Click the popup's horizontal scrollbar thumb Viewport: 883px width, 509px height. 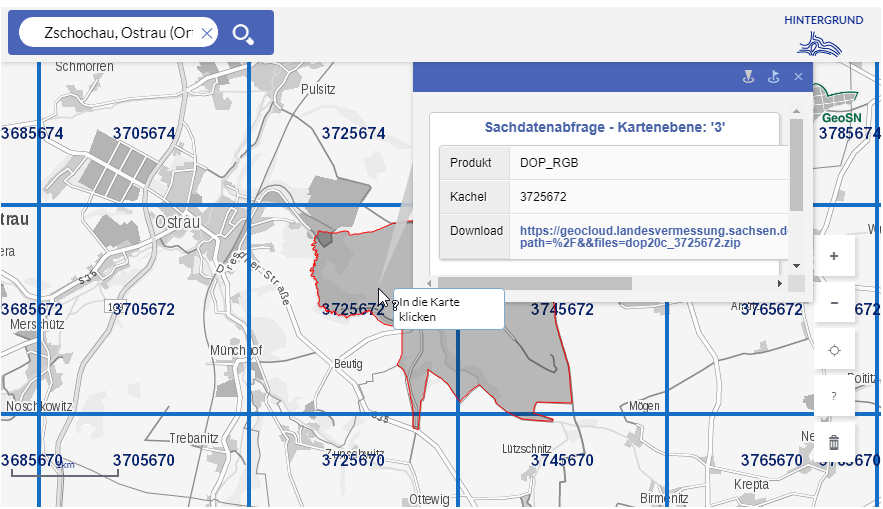535,283
